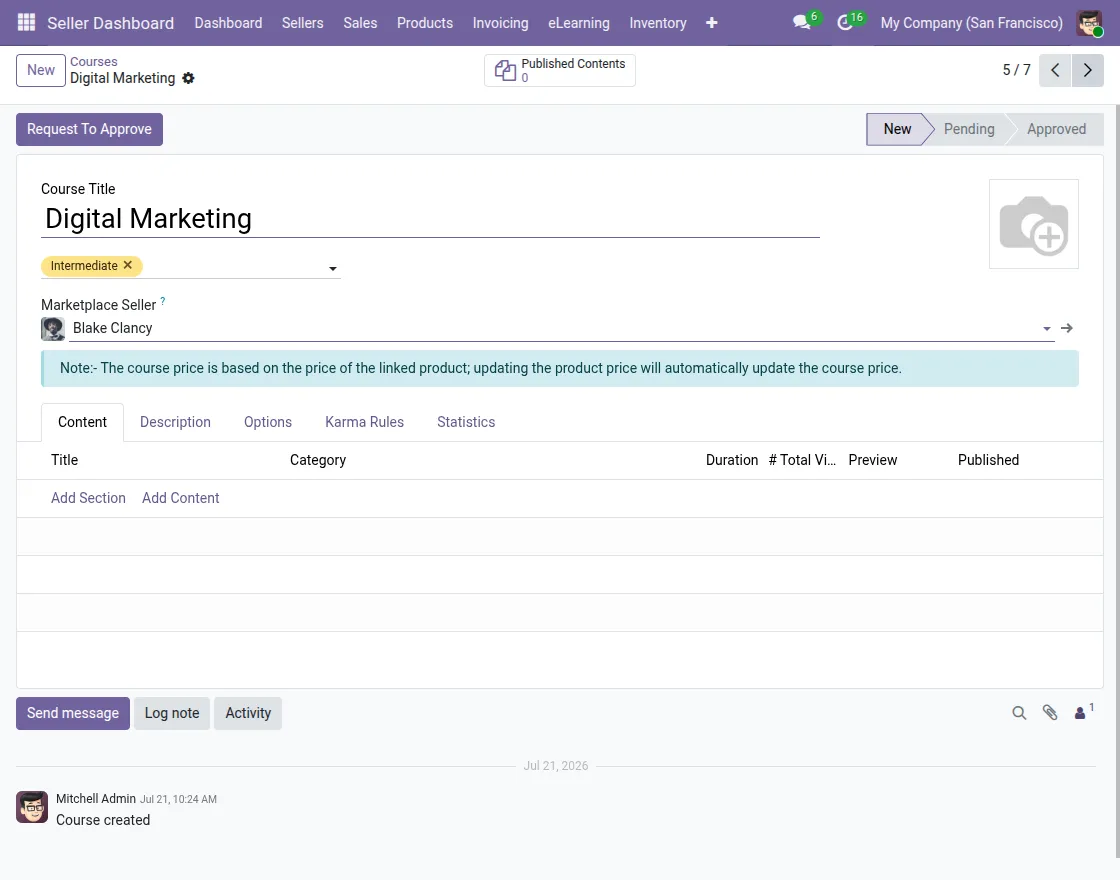
Task: Go to the next course record
Action: [1088, 70]
